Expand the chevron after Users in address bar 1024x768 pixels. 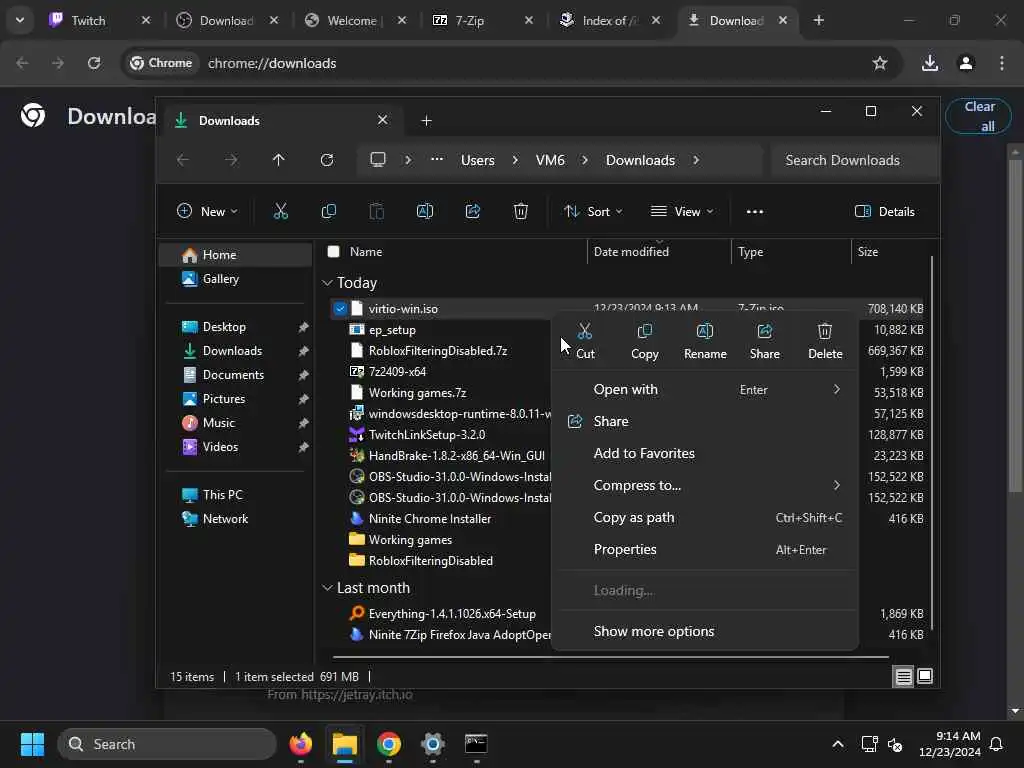(515, 160)
